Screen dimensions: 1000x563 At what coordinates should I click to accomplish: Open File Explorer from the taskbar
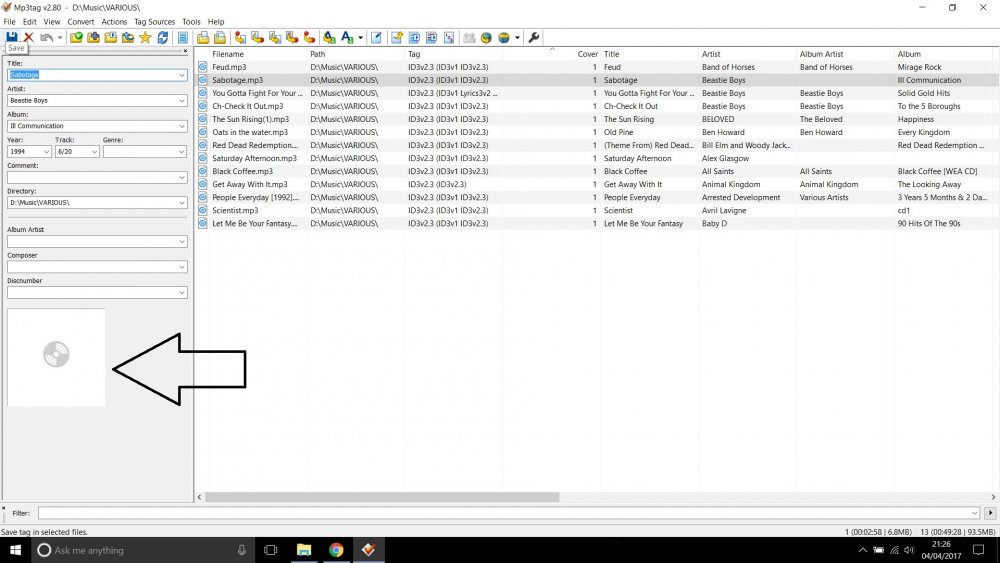(x=304, y=550)
